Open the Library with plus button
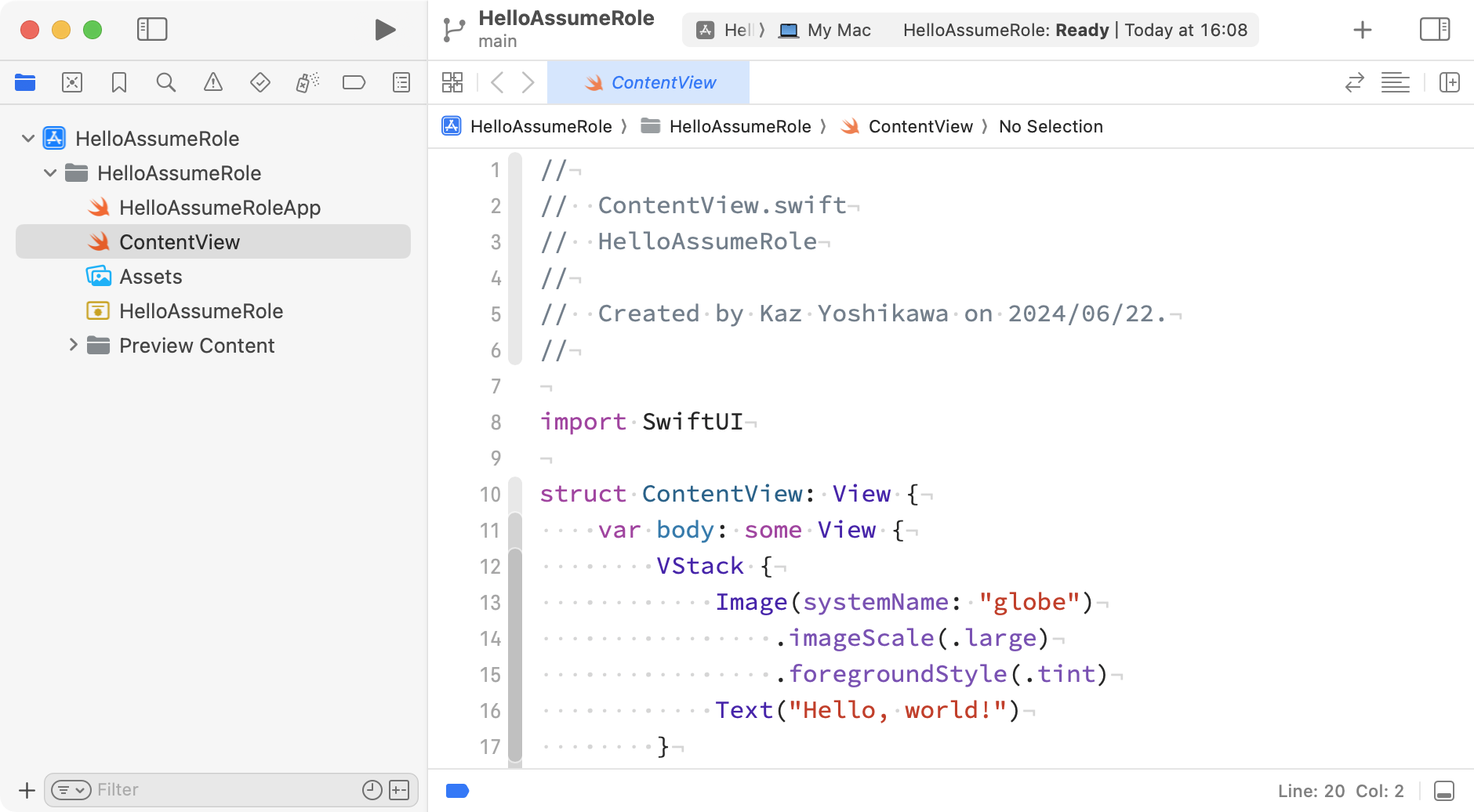Viewport: 1474px width, 812px height. (1363, 30)
